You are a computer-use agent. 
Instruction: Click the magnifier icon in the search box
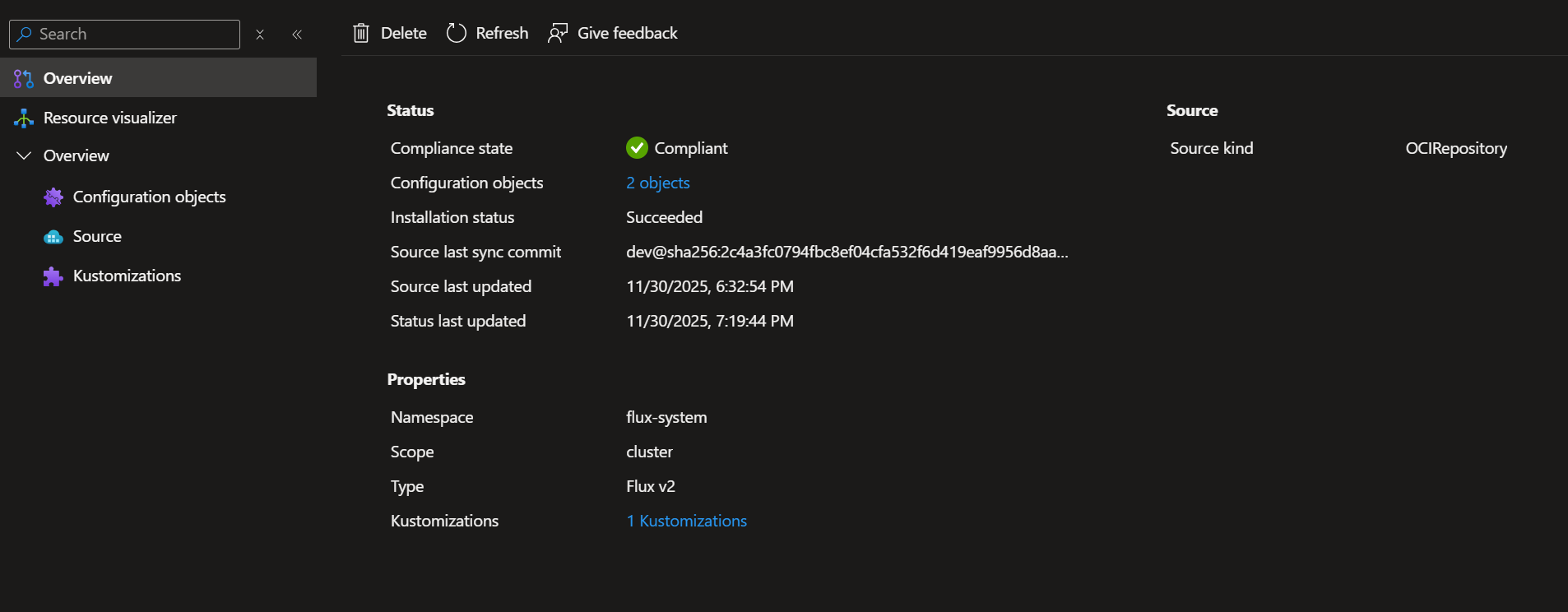click(25, 34)
